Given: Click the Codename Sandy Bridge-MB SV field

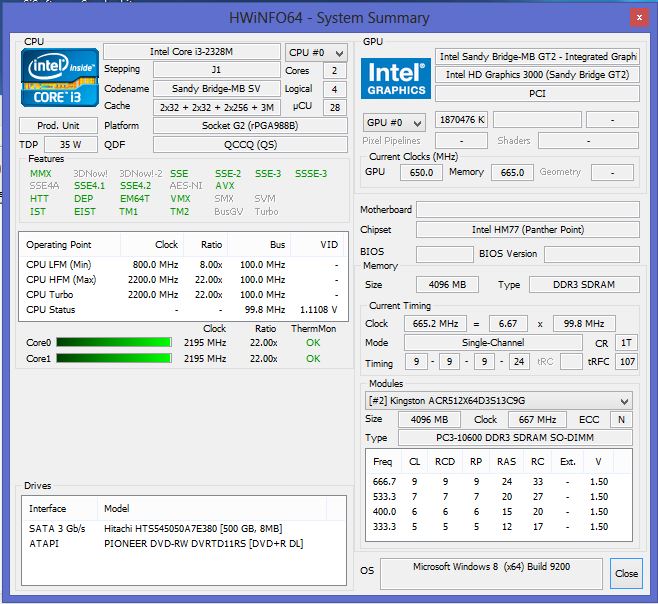Looking at the screenshot, I should click(x=217, y=89).
